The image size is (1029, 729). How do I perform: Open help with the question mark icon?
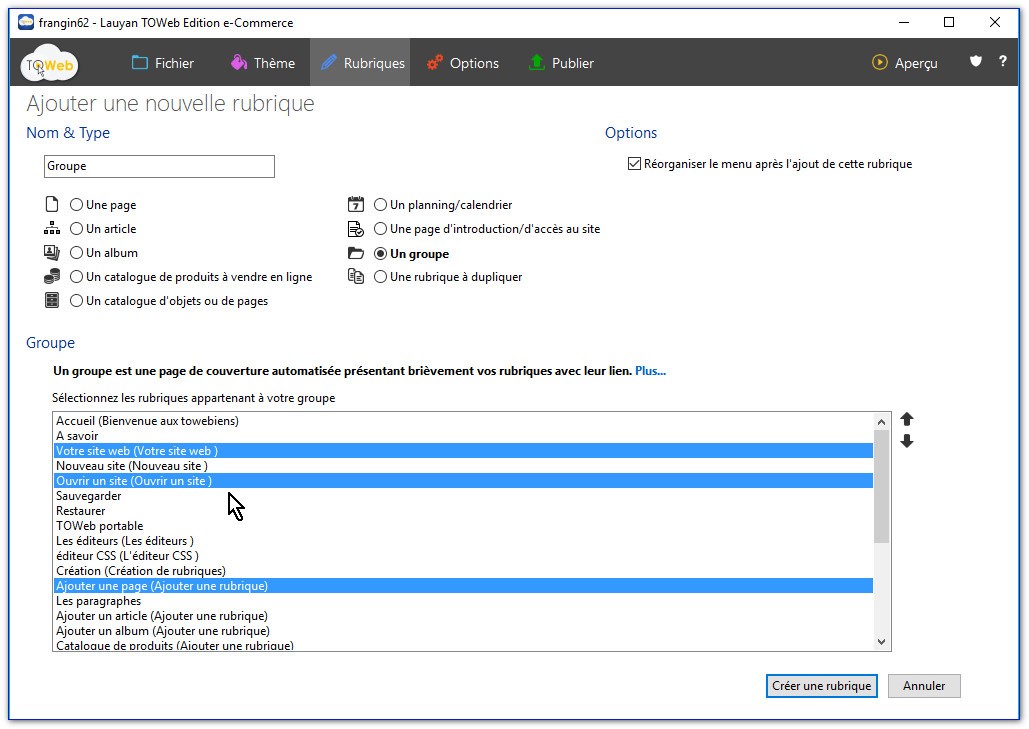click(x=1003, y=62)
